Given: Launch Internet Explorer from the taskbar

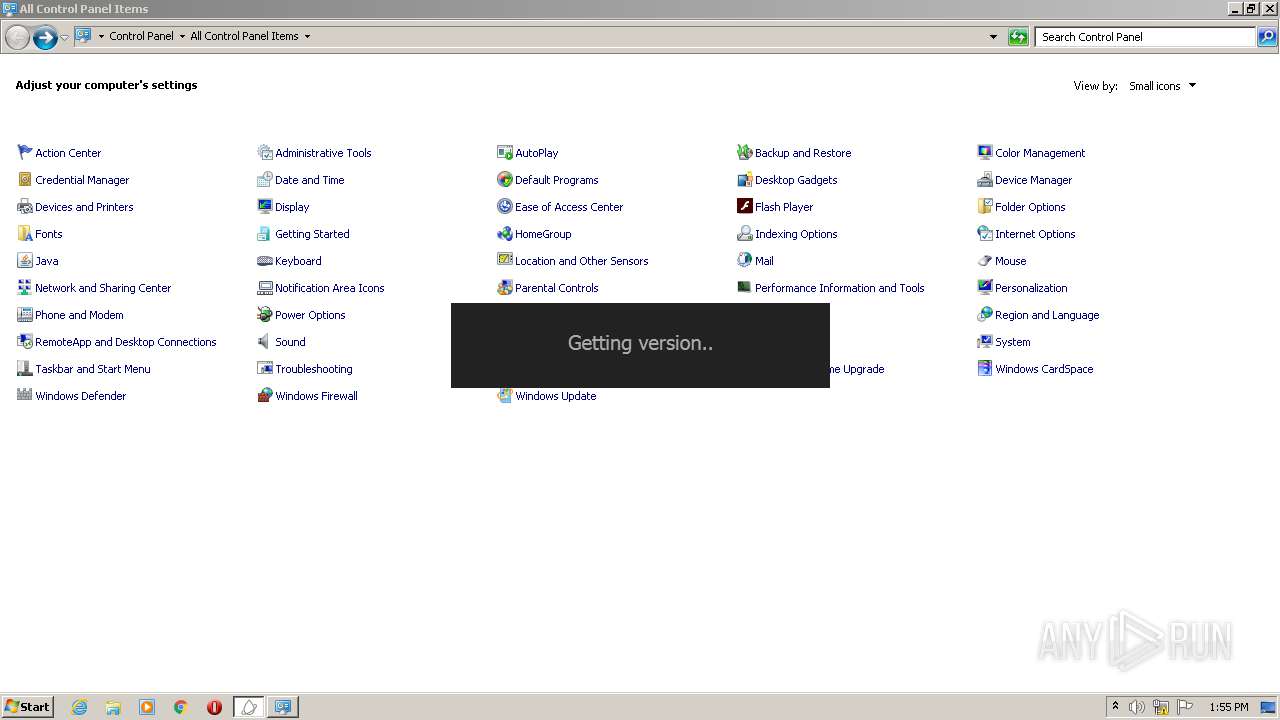Looking at the screenshot, I should (80, 707).
